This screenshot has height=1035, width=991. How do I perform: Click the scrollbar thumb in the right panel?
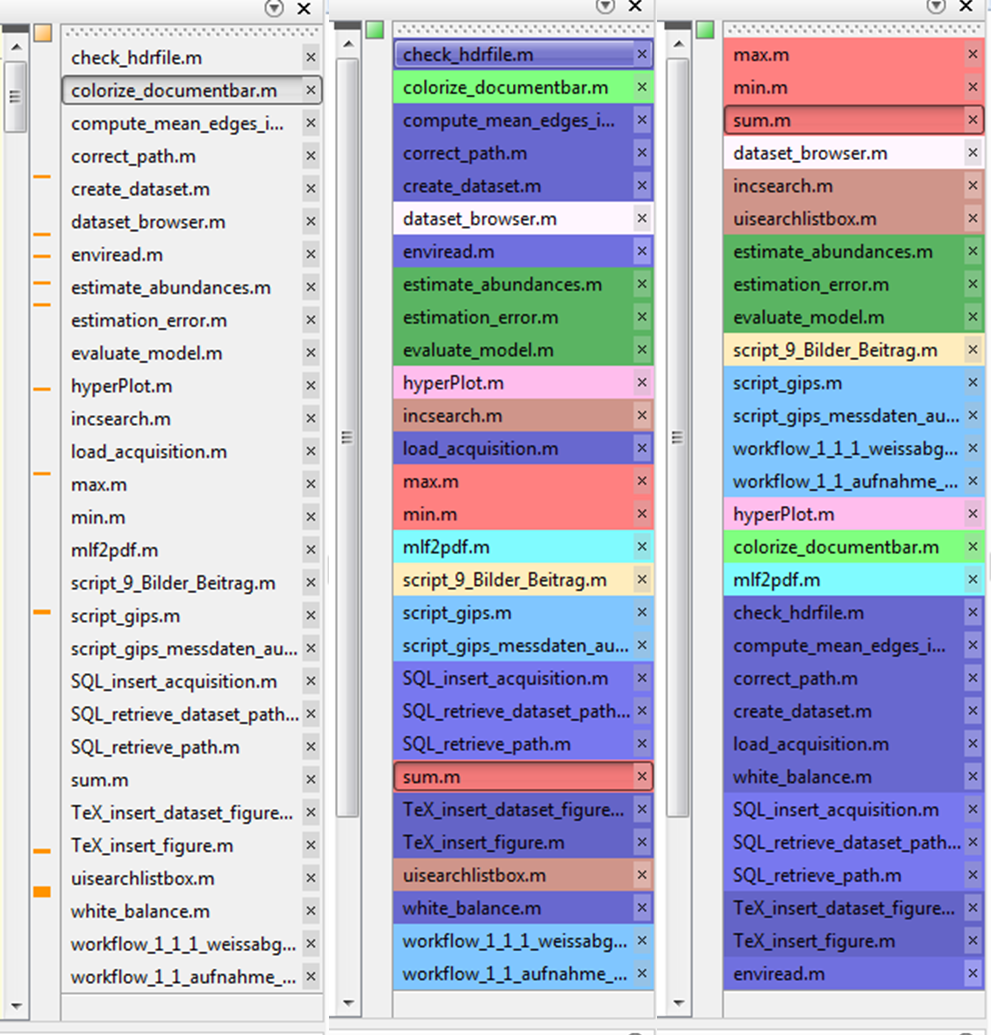tap(677, 438)
